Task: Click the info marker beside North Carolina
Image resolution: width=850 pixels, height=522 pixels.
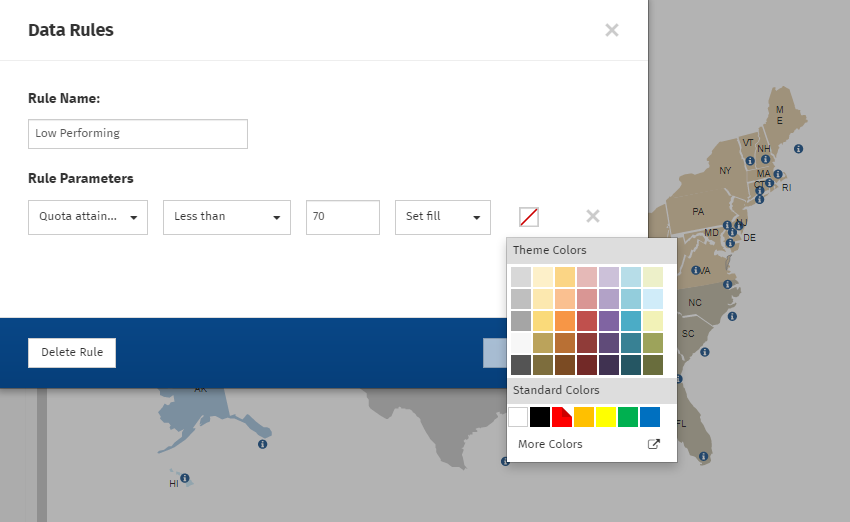Action: point(732,316)
